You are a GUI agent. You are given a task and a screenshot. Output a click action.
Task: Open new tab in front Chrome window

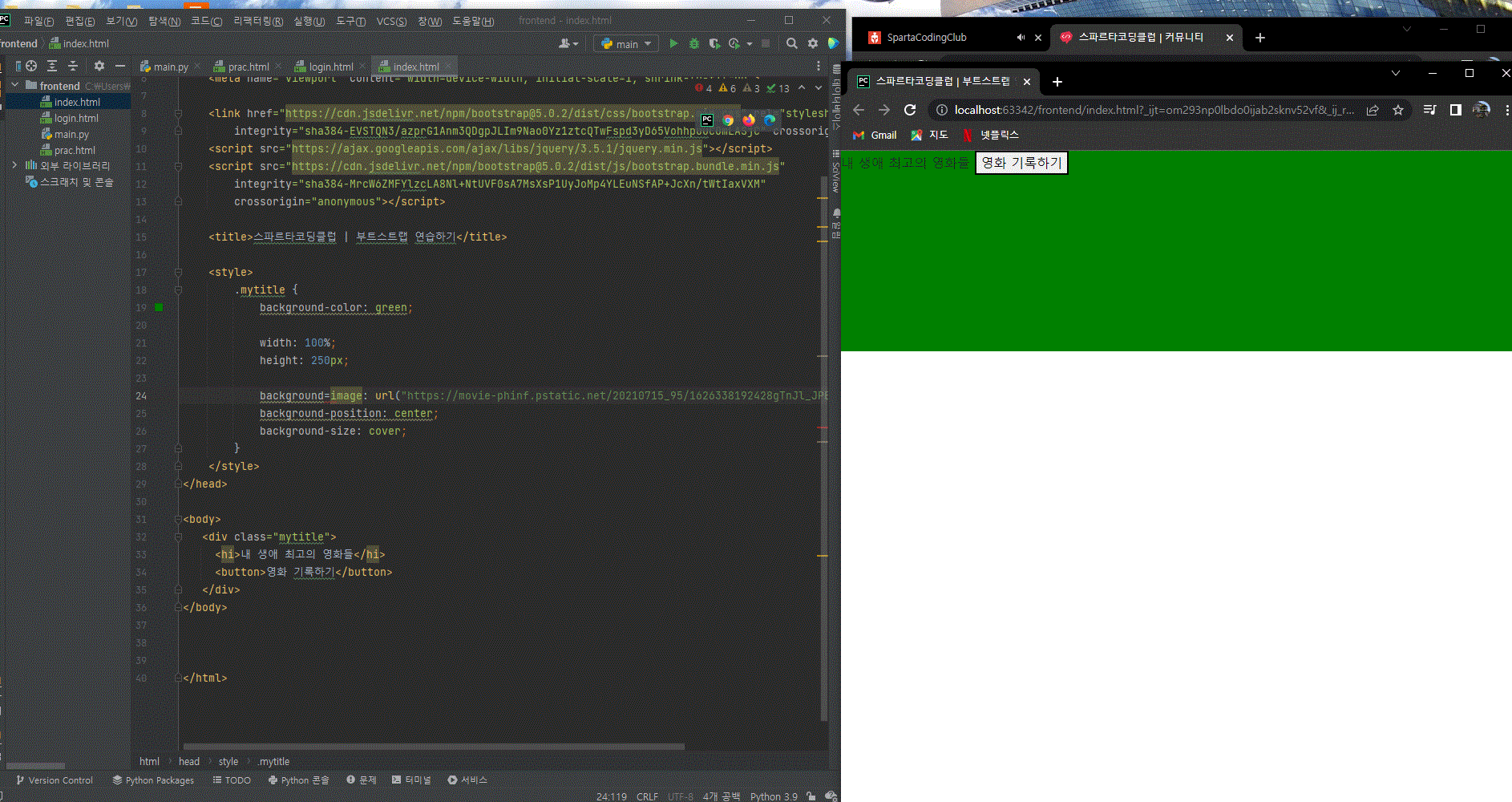pos(1057,82)
